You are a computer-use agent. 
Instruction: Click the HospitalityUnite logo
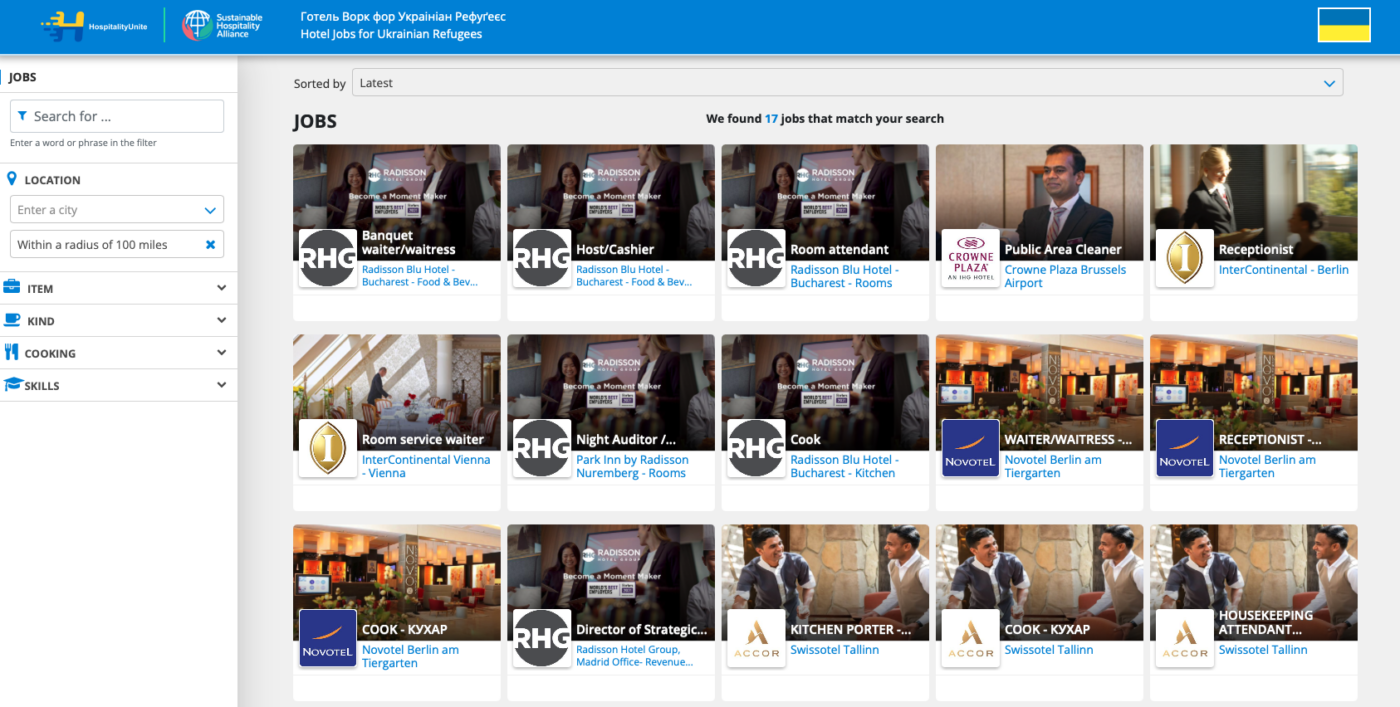(x=94, y=26)
